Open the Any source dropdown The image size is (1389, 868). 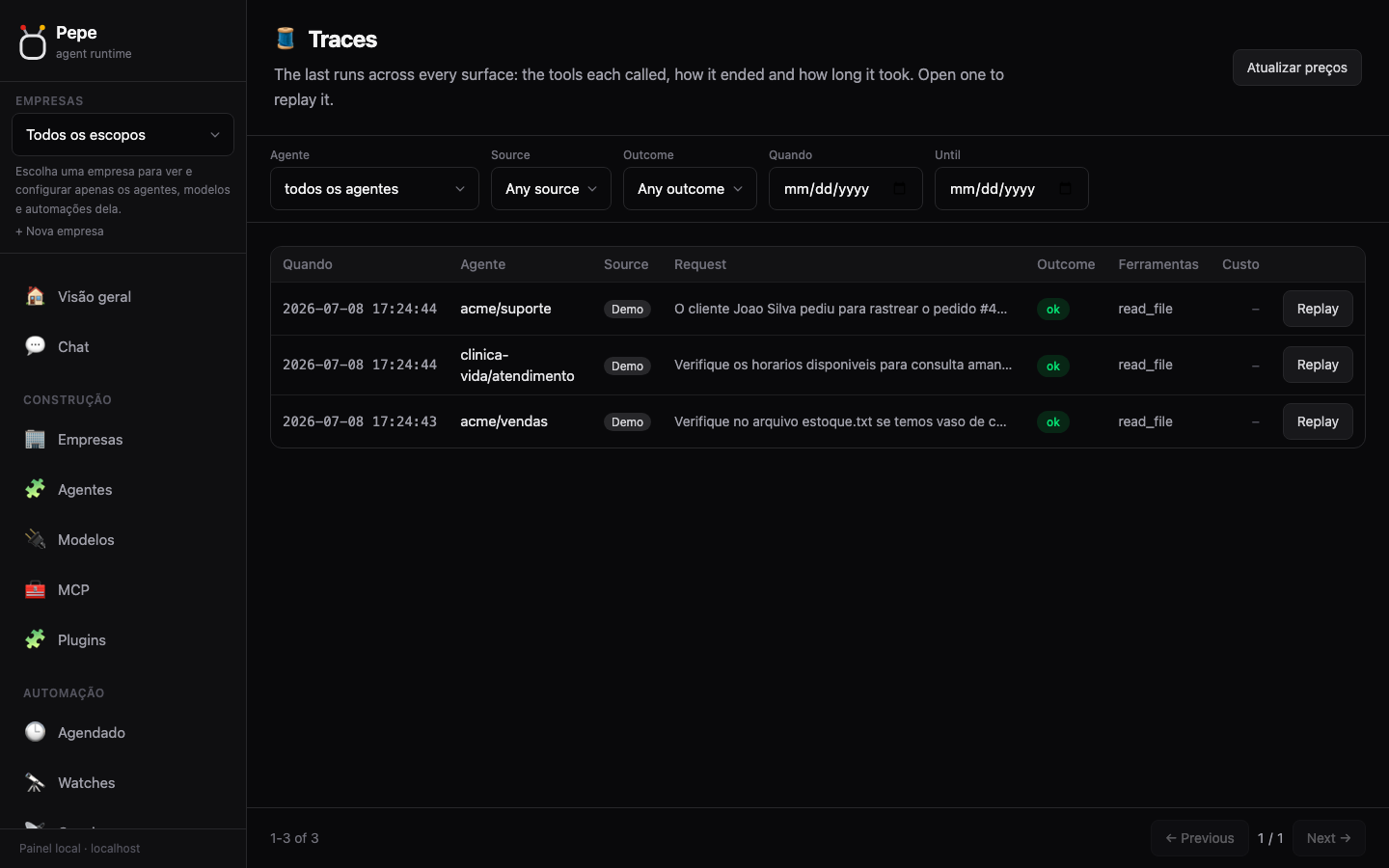551,188
